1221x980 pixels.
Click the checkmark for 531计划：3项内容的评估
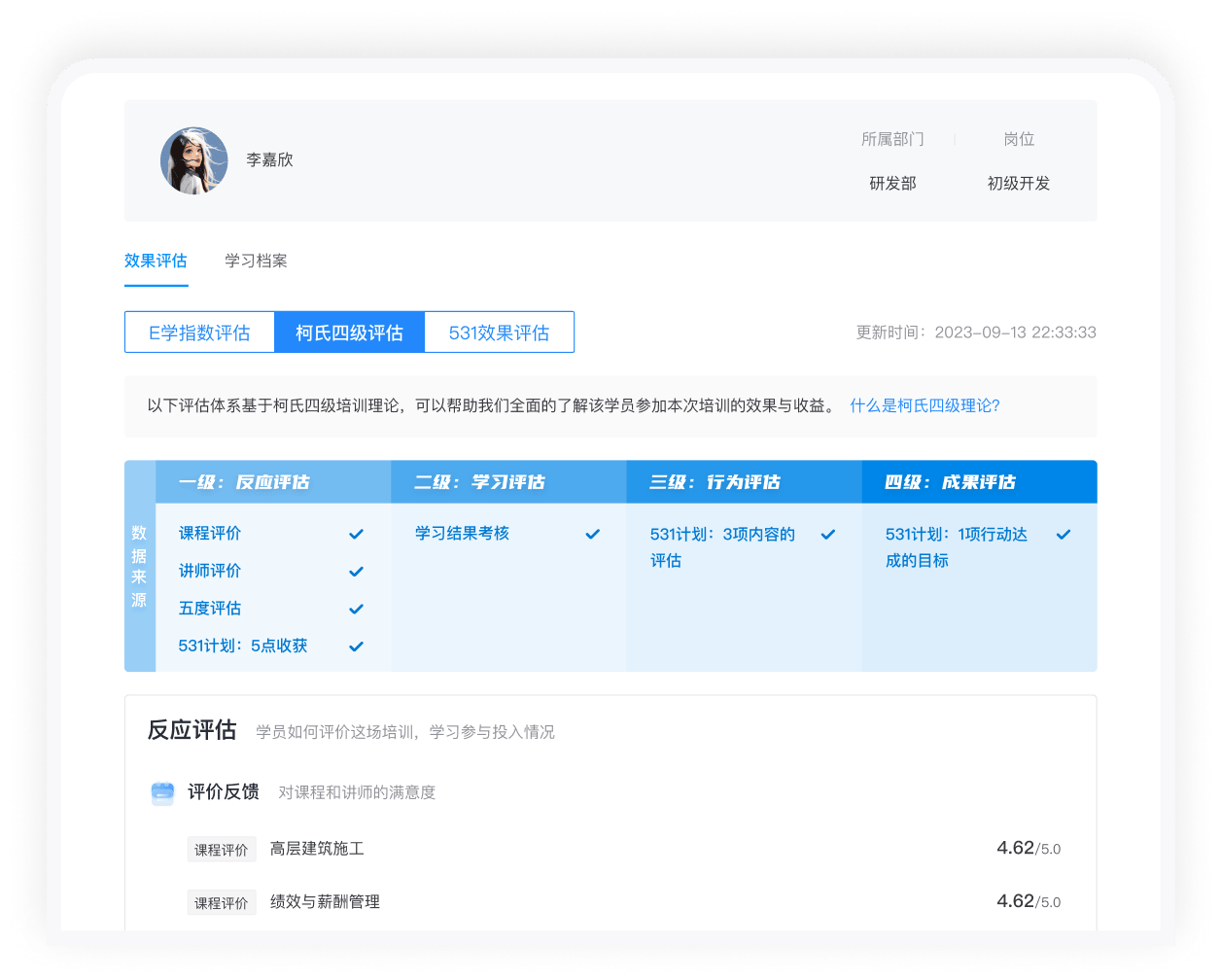(x=827, y=534)
